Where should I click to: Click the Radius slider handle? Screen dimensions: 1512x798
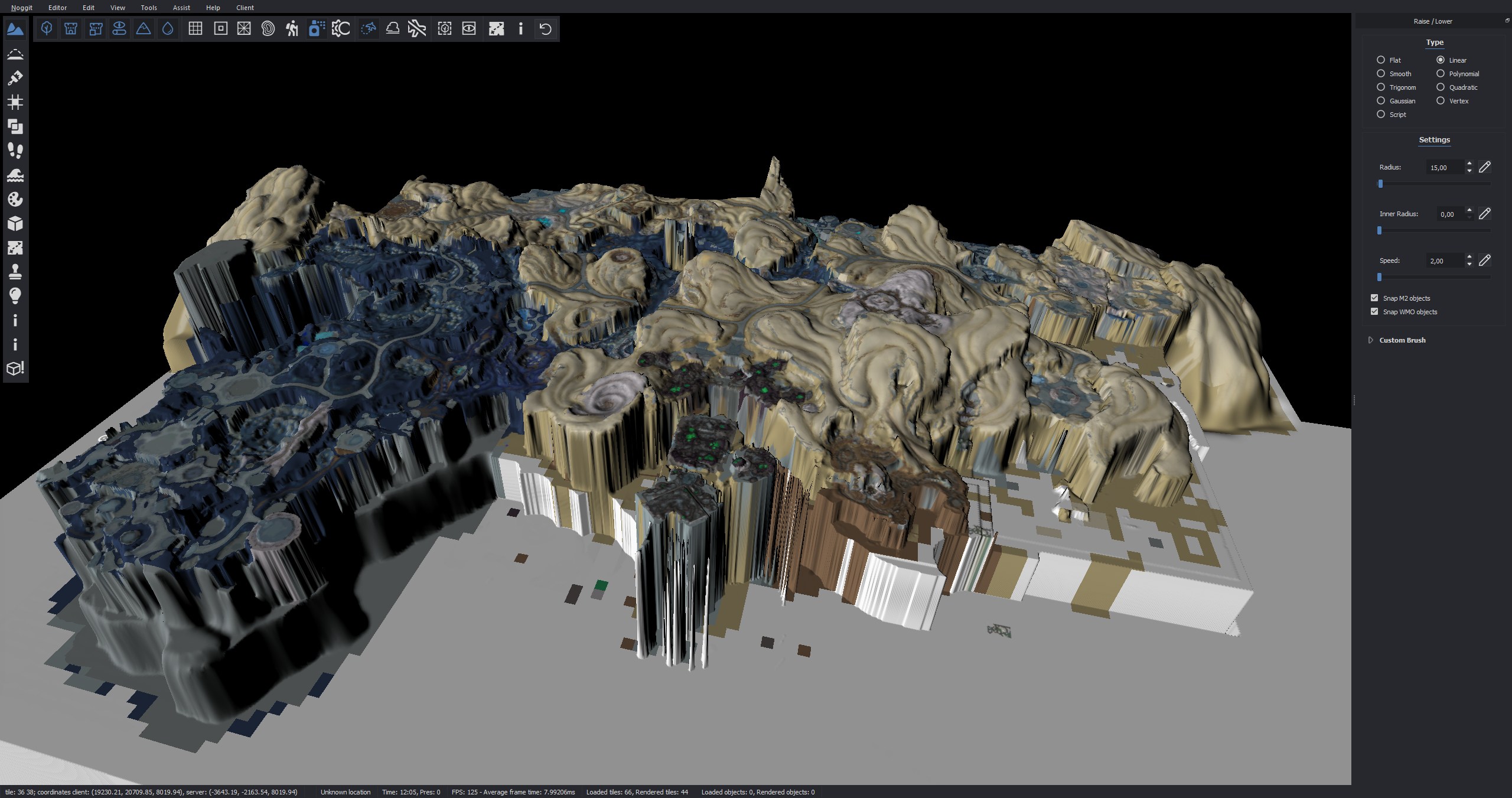1380,184
